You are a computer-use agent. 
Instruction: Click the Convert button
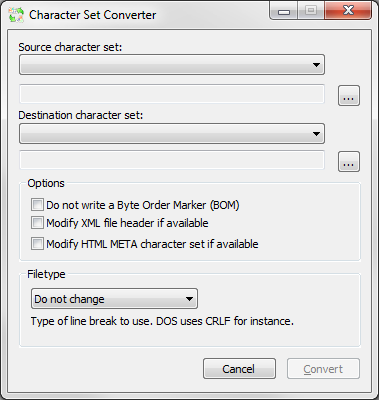[x=323, y=369]
